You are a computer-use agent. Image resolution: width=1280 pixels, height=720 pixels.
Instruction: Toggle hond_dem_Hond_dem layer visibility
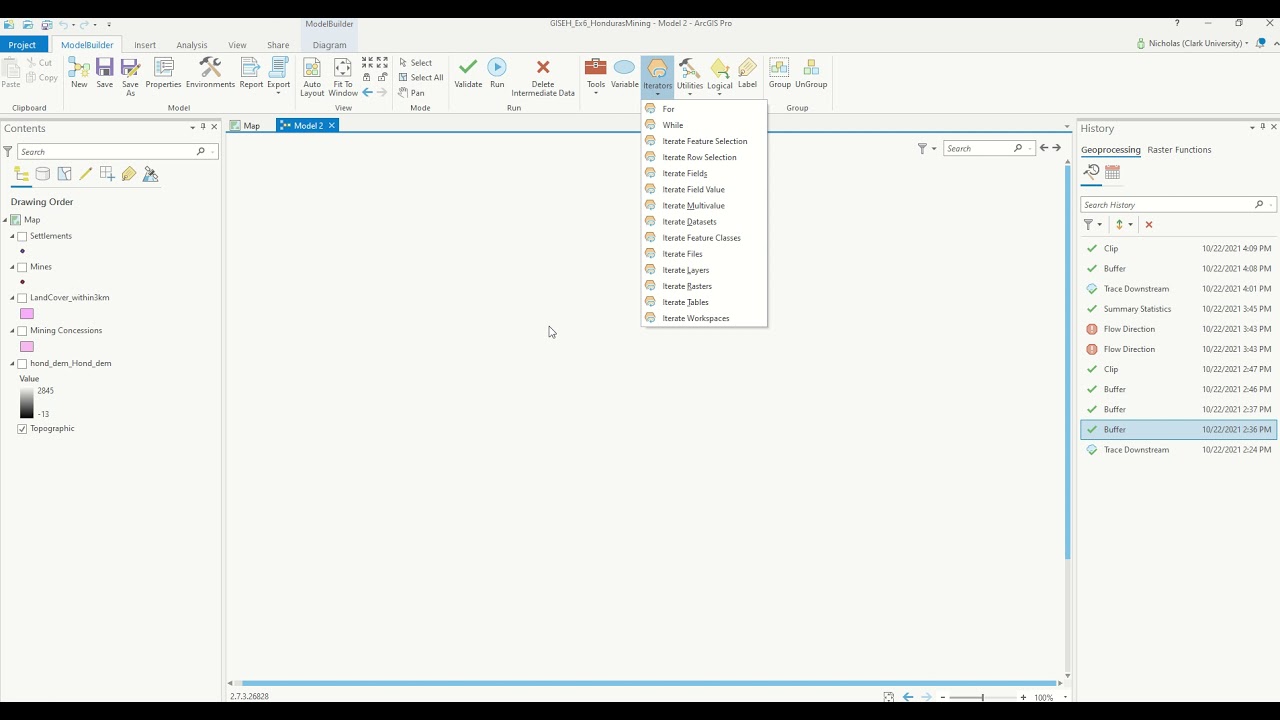click(23, 363)
